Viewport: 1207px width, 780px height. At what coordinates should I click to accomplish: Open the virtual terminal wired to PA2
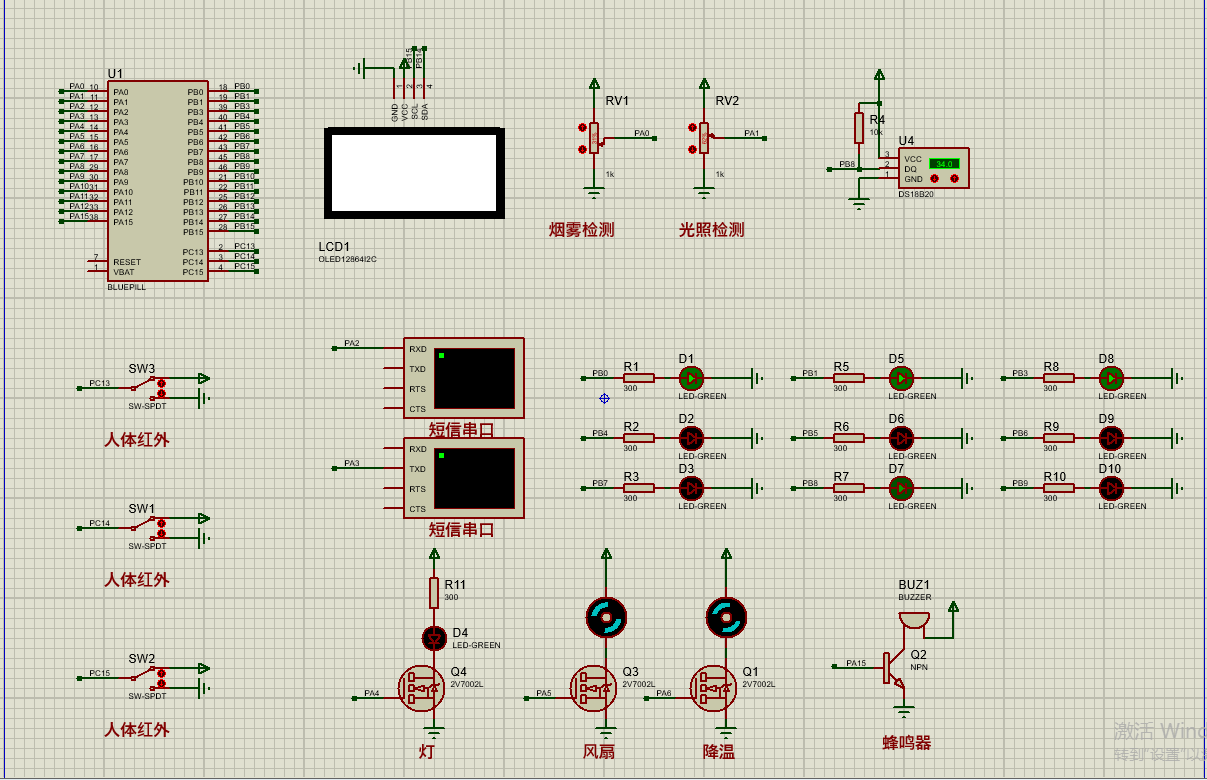pyautogui.click(x=463, y=378)
